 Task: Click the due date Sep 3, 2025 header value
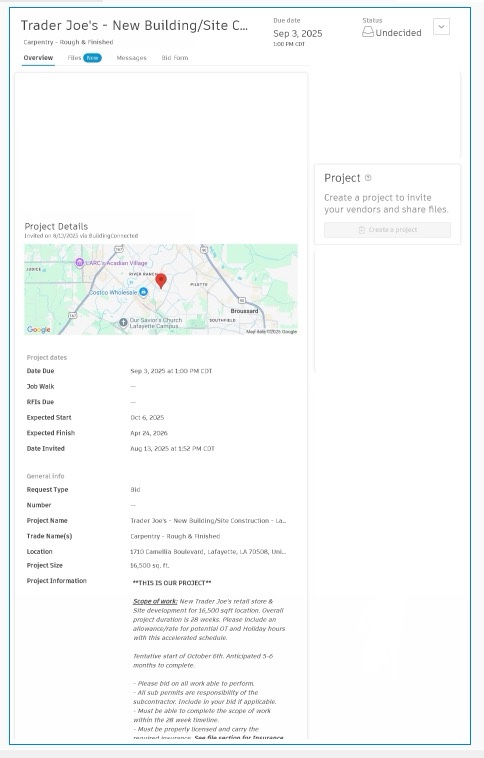pos(297,33)
